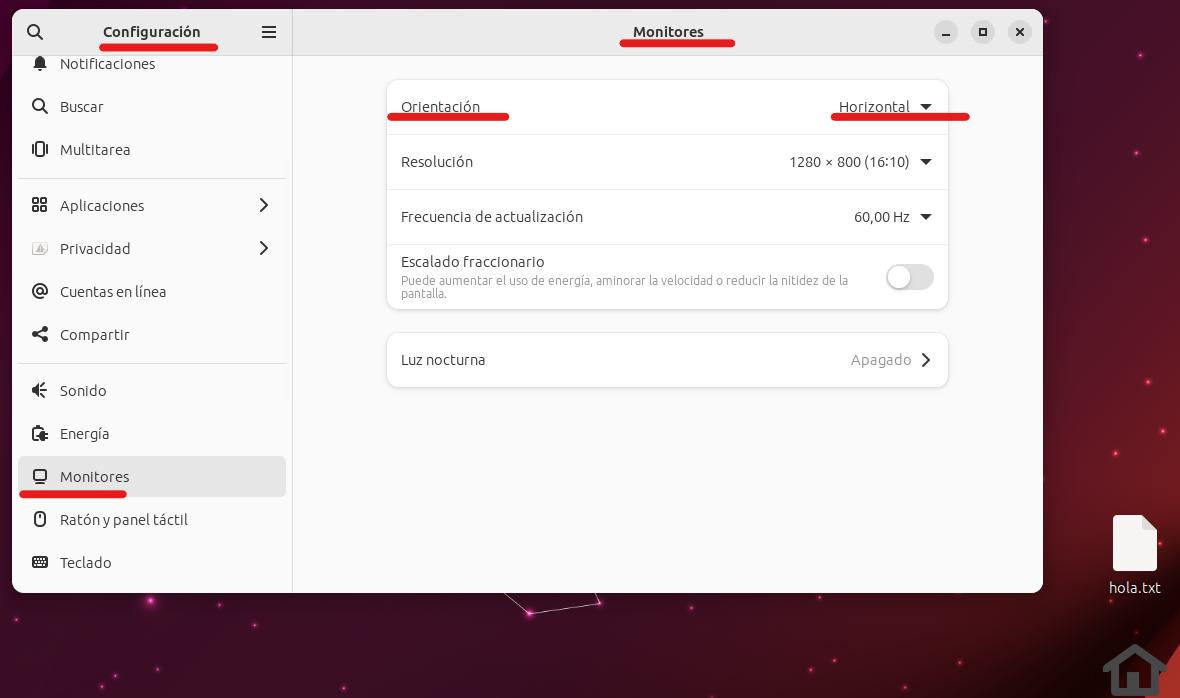The width and height of the screenshot is (1180, 698).
Task: Open the Cuentas en línea at-sign icon
Action: click(x=40, y=291)
